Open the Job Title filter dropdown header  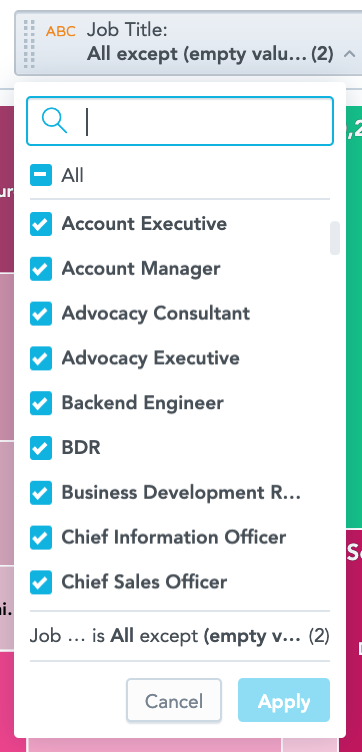click(x=188, y=43)
